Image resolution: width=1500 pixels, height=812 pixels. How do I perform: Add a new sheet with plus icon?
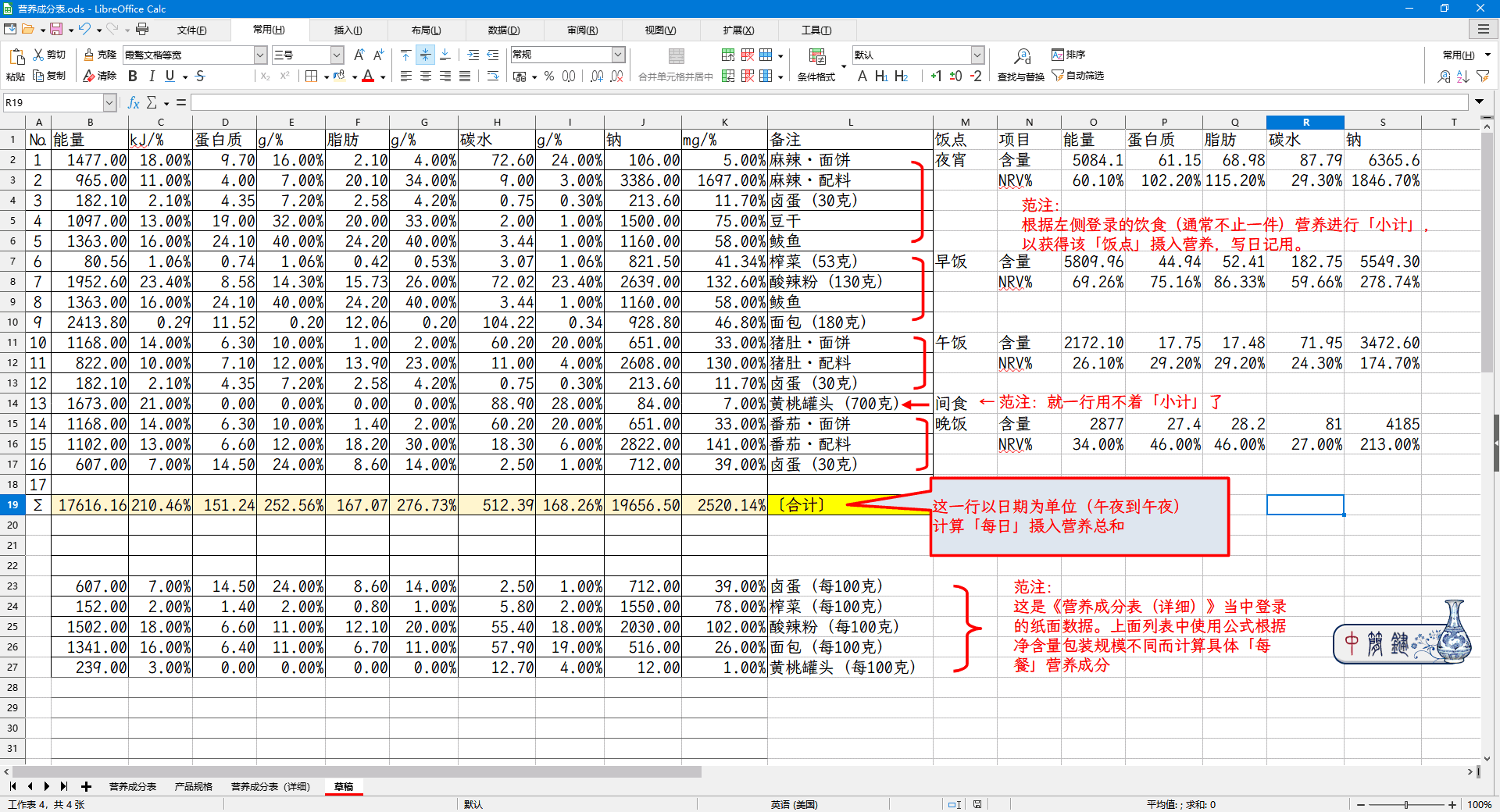pos(86,786)
